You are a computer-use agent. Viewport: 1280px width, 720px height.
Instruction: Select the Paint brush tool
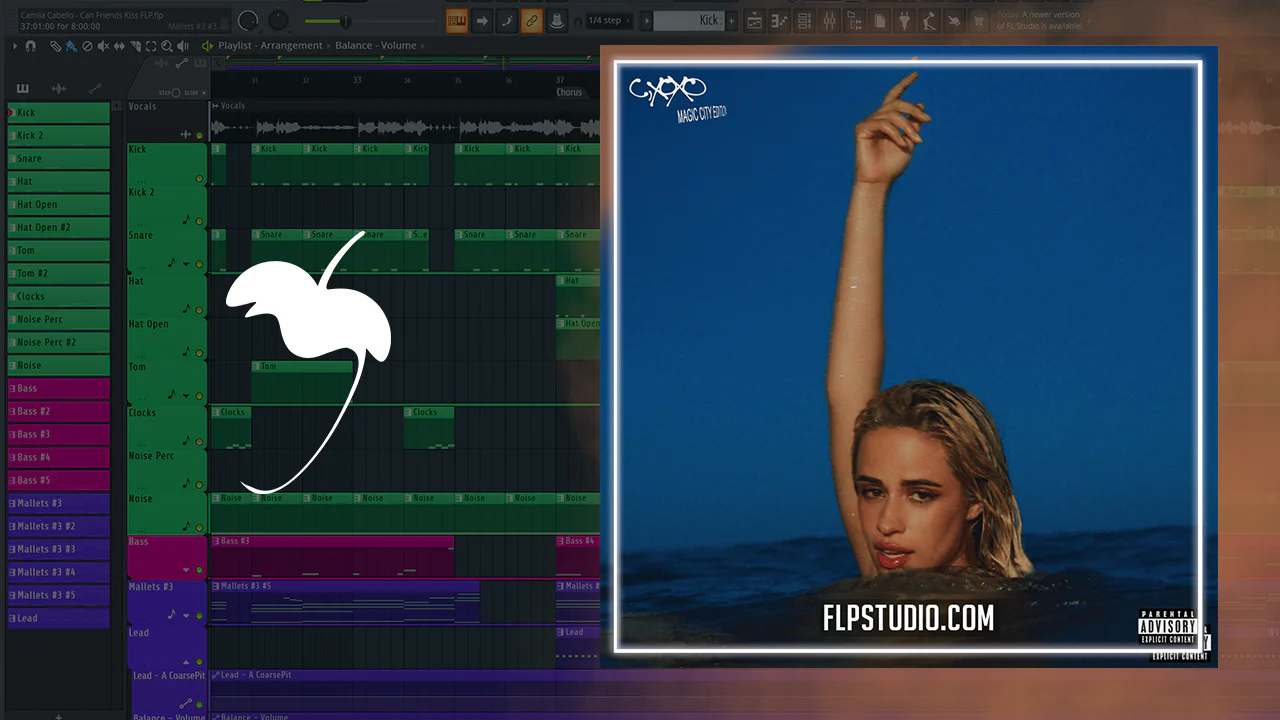[x=71, y=46]
